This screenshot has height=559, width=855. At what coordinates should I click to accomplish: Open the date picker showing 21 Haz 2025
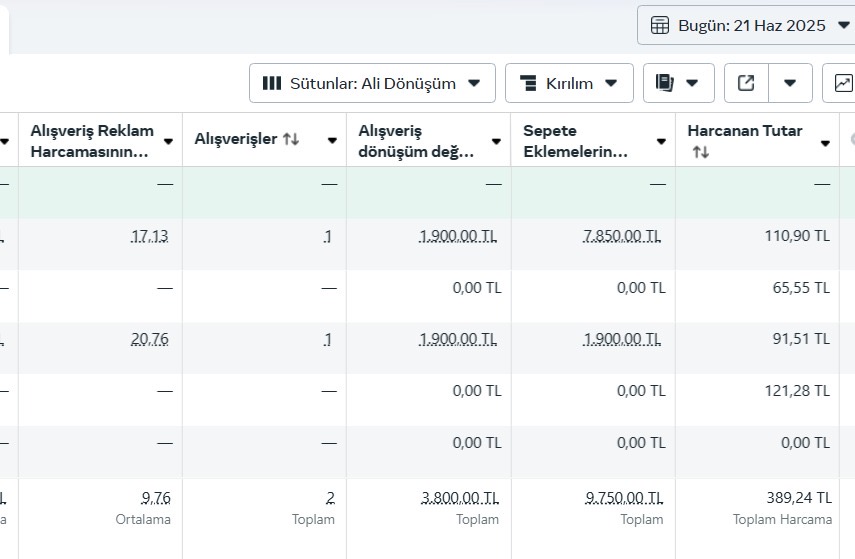(746, 25)
